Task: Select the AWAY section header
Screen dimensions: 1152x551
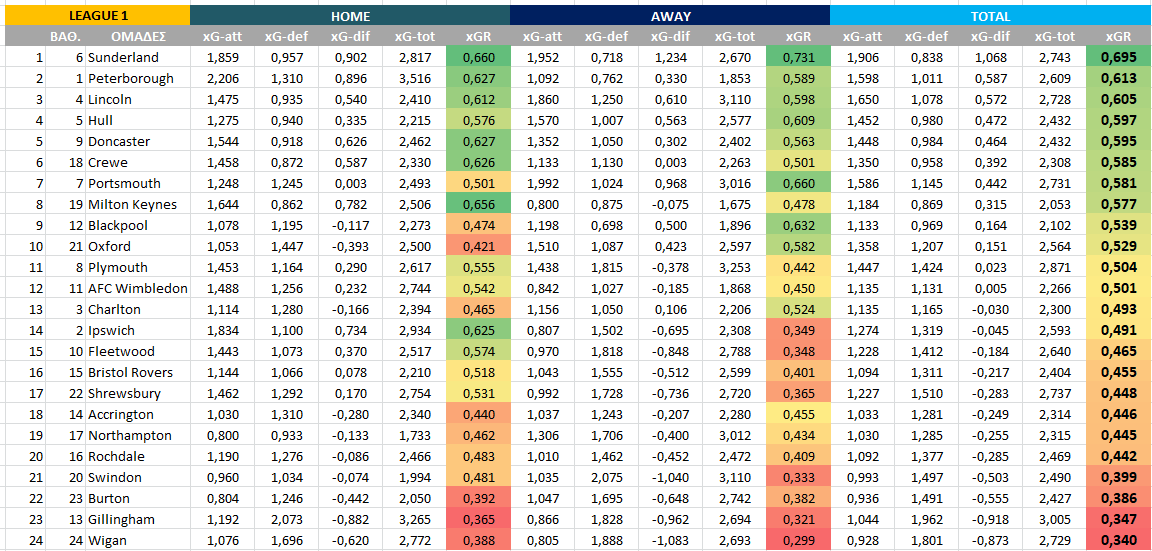Action: click(x=669, y=15)
